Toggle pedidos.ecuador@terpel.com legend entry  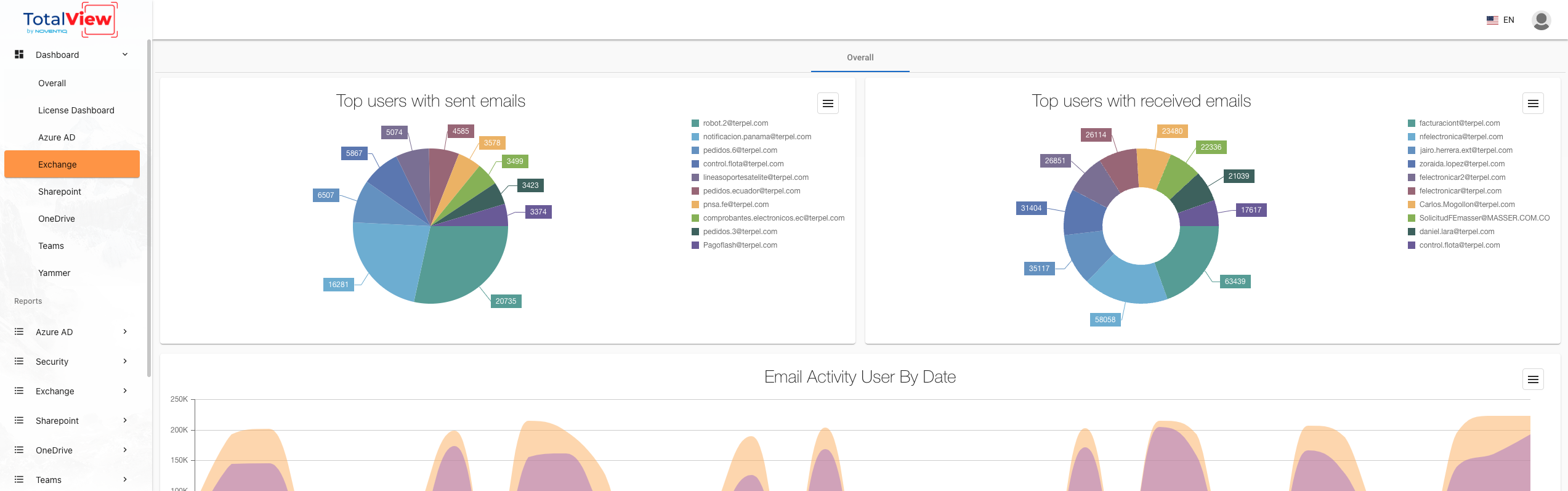click(x=746, y=191)
